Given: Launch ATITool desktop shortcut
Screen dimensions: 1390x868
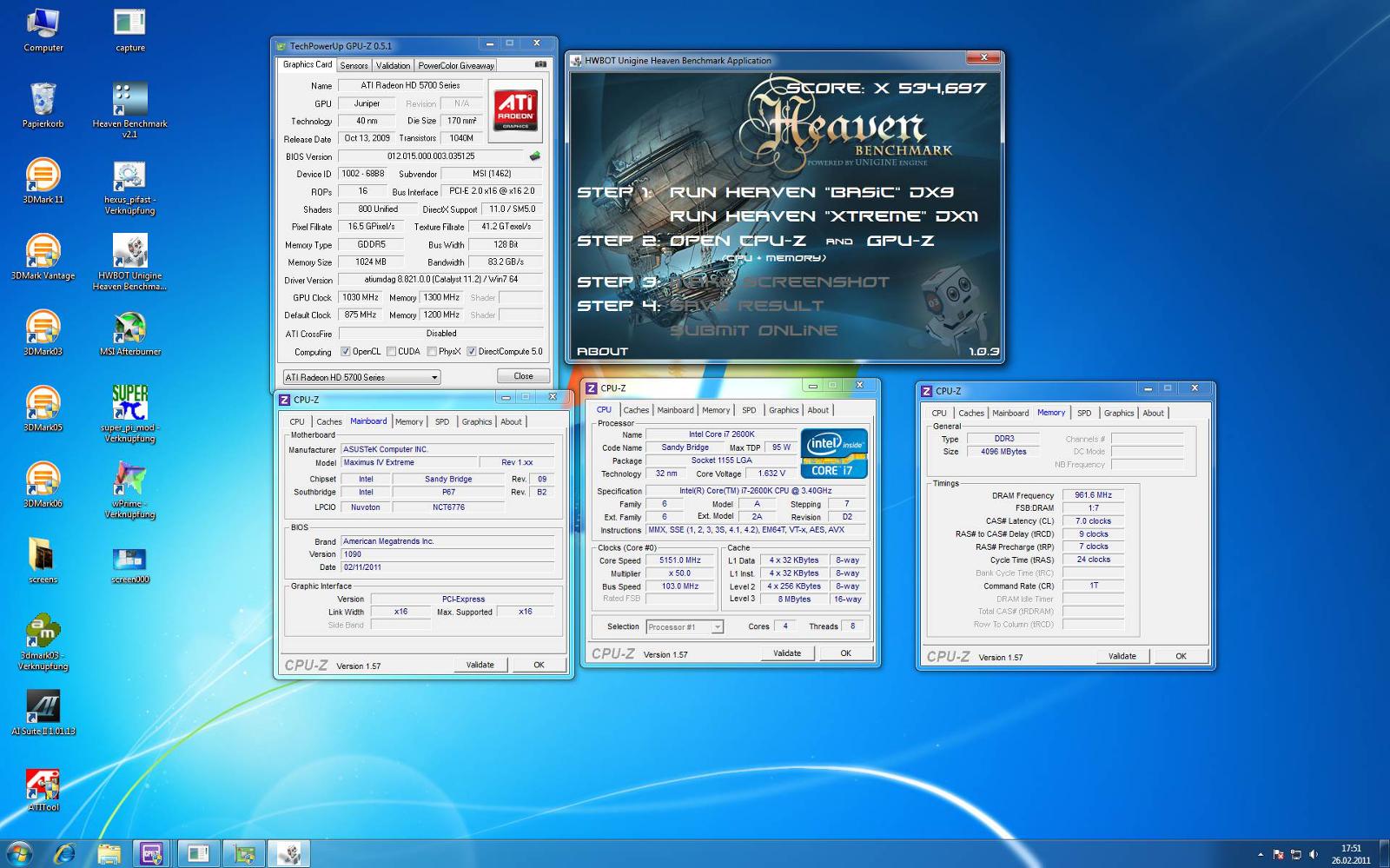Looking at the screenshot, I should pos(43,789).
